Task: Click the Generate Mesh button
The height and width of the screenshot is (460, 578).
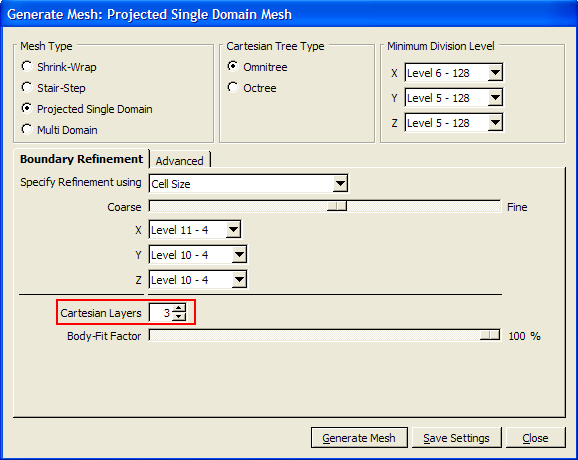Action: [359, 438]
